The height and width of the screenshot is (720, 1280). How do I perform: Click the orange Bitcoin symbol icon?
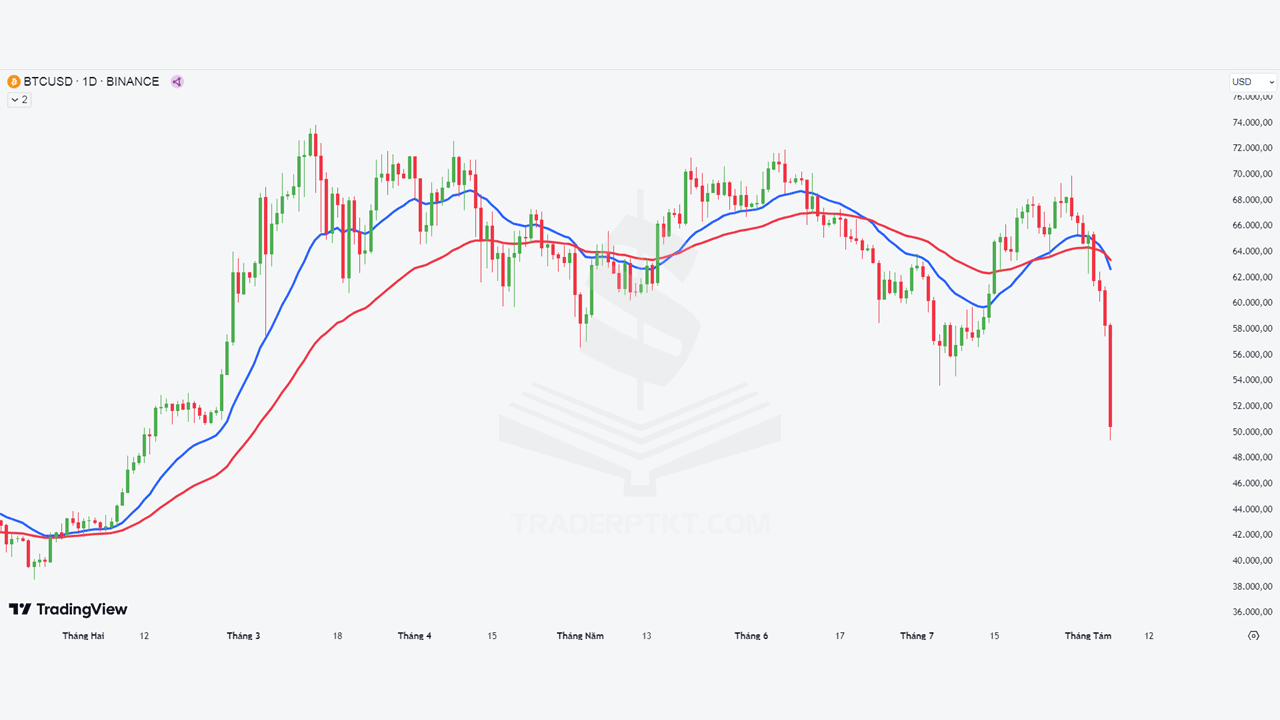14,82
